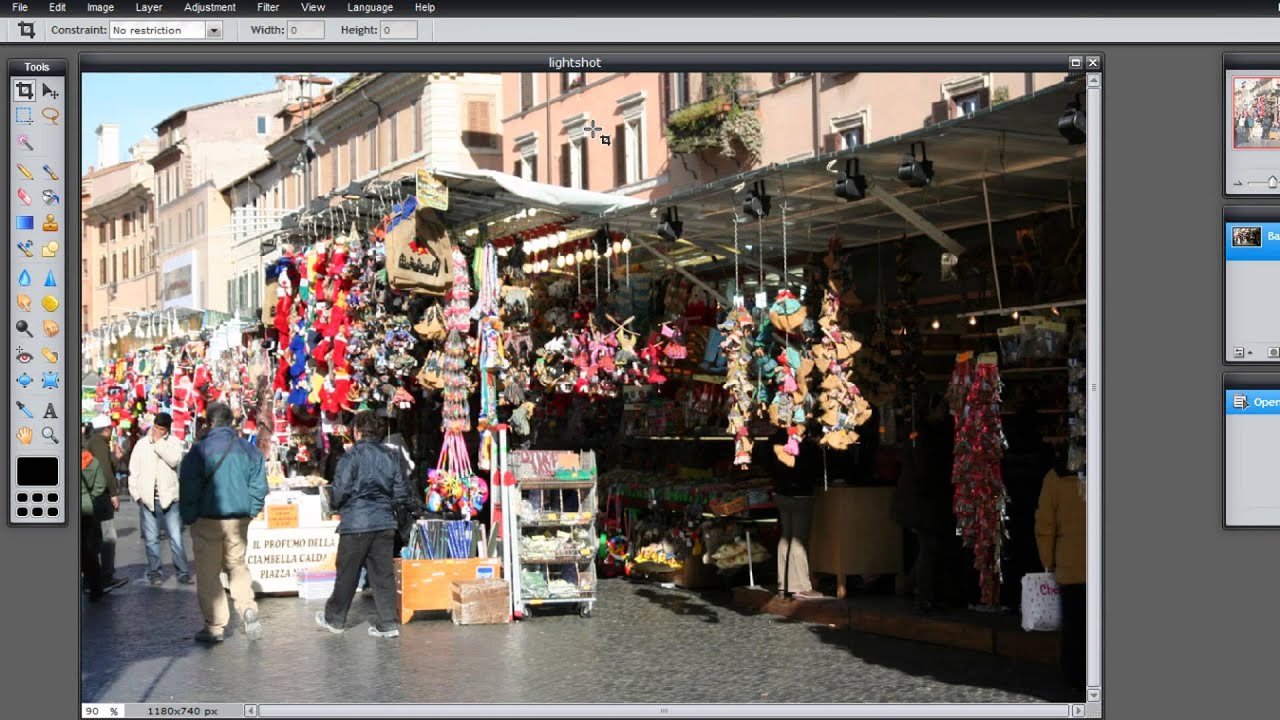Select the Brush tool

click(50, 172)
